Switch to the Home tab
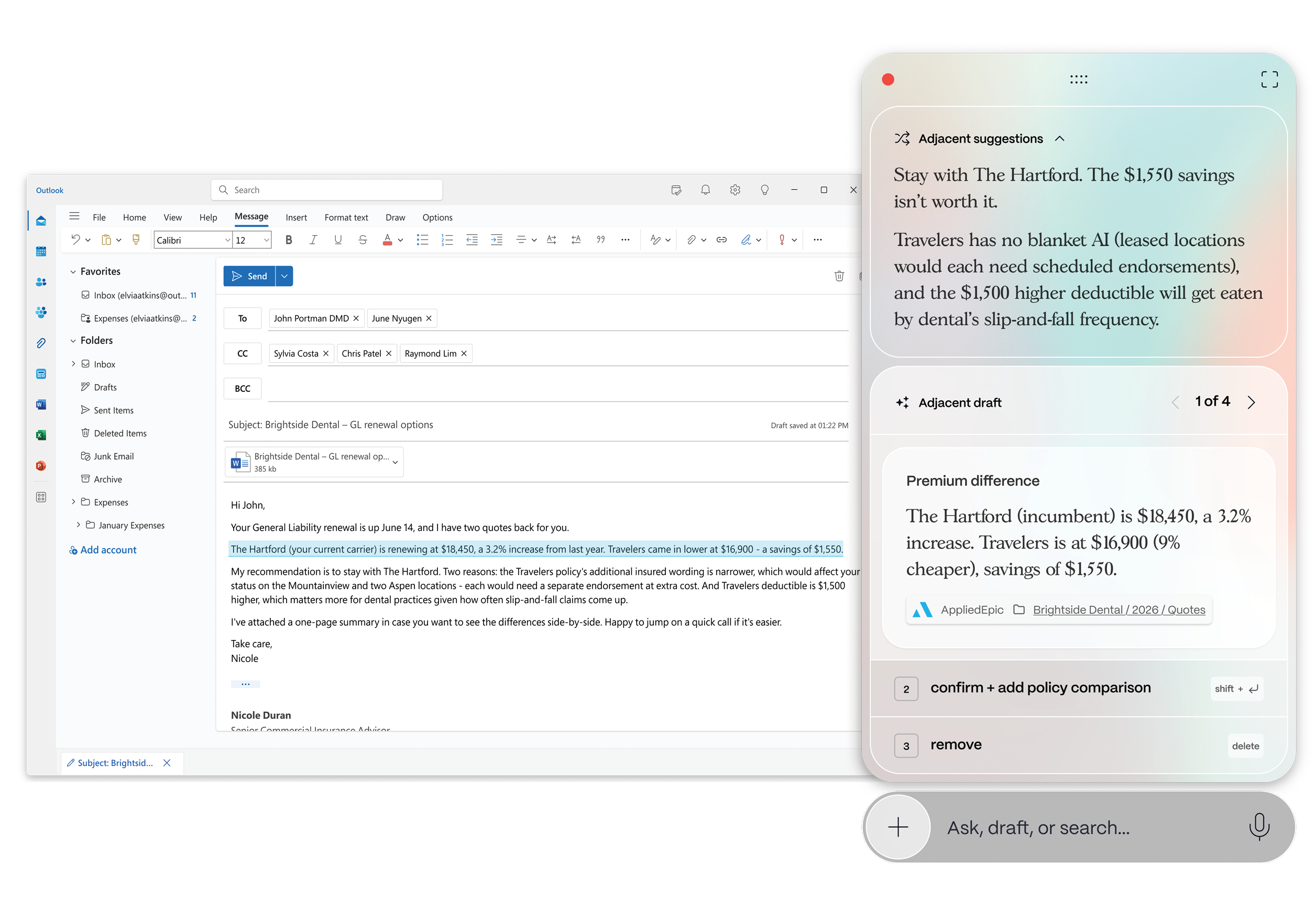The width and height of the screenshot is (1316, 906). 135,217
